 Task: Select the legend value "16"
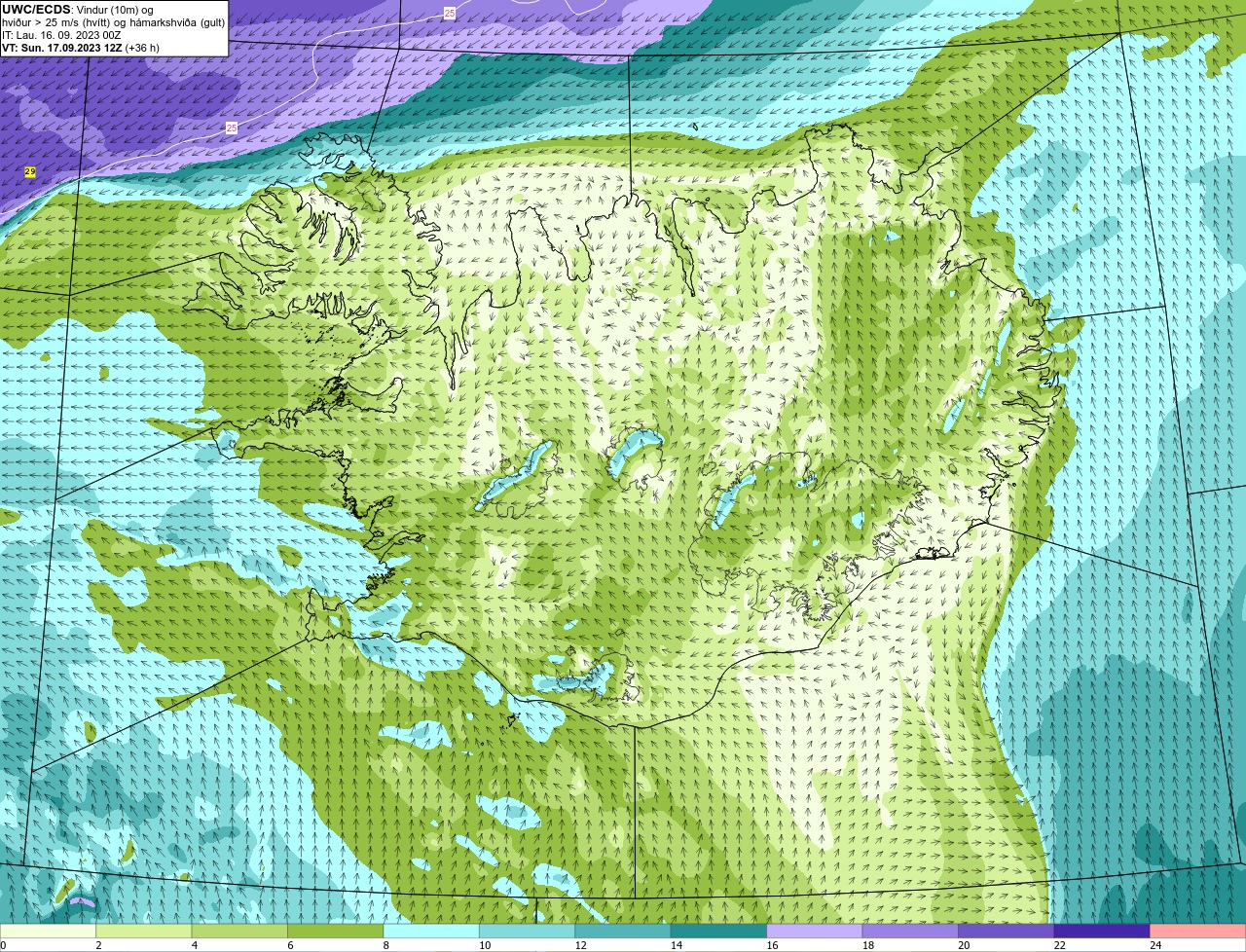coord(772,945)
